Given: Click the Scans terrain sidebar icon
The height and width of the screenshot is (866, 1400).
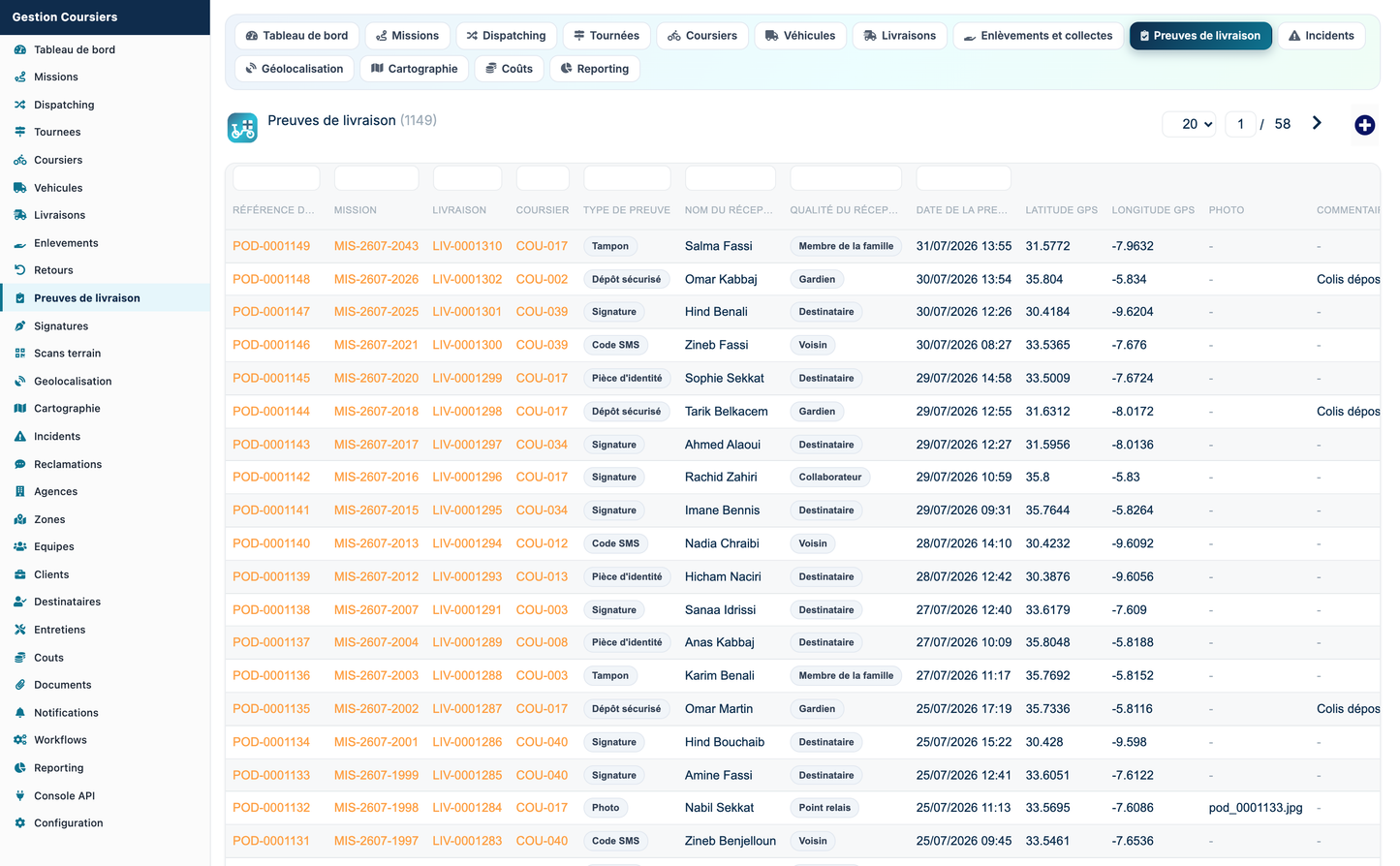Looking at the screenshot, I should [19, 354].
